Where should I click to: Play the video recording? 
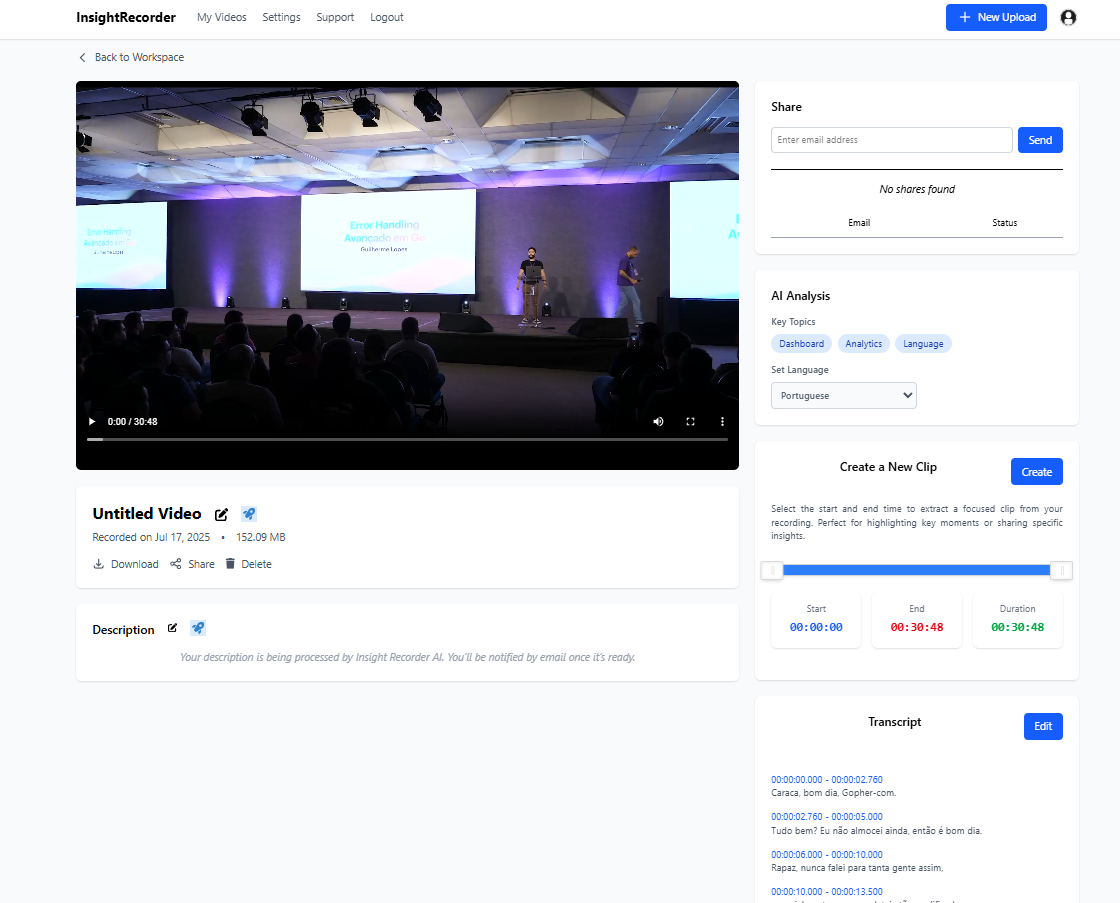pyautogui.click(x=91, y=421)
